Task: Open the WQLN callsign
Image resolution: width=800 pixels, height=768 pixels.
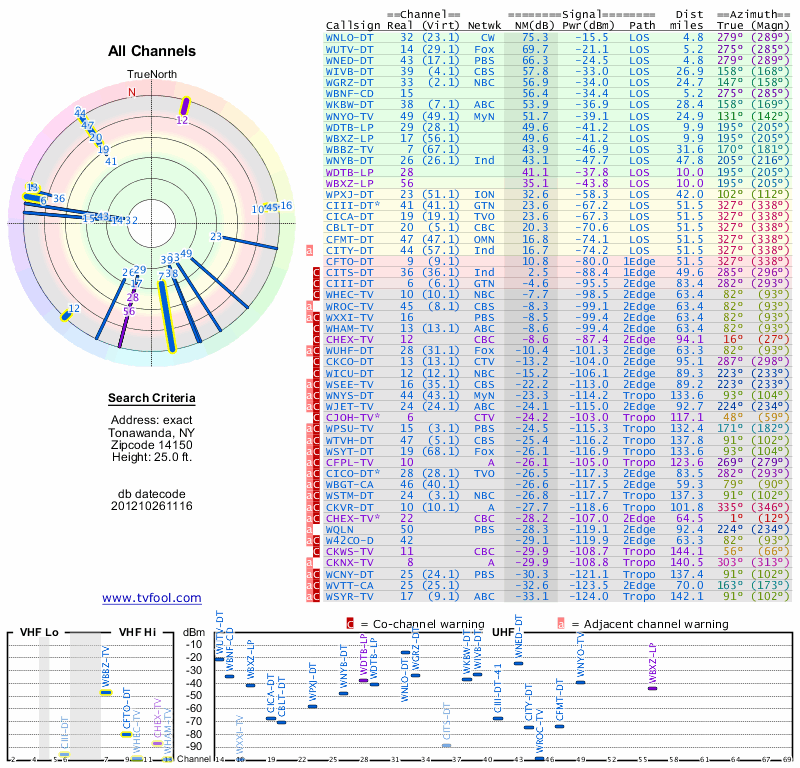Action: click(x=340, y=529)
